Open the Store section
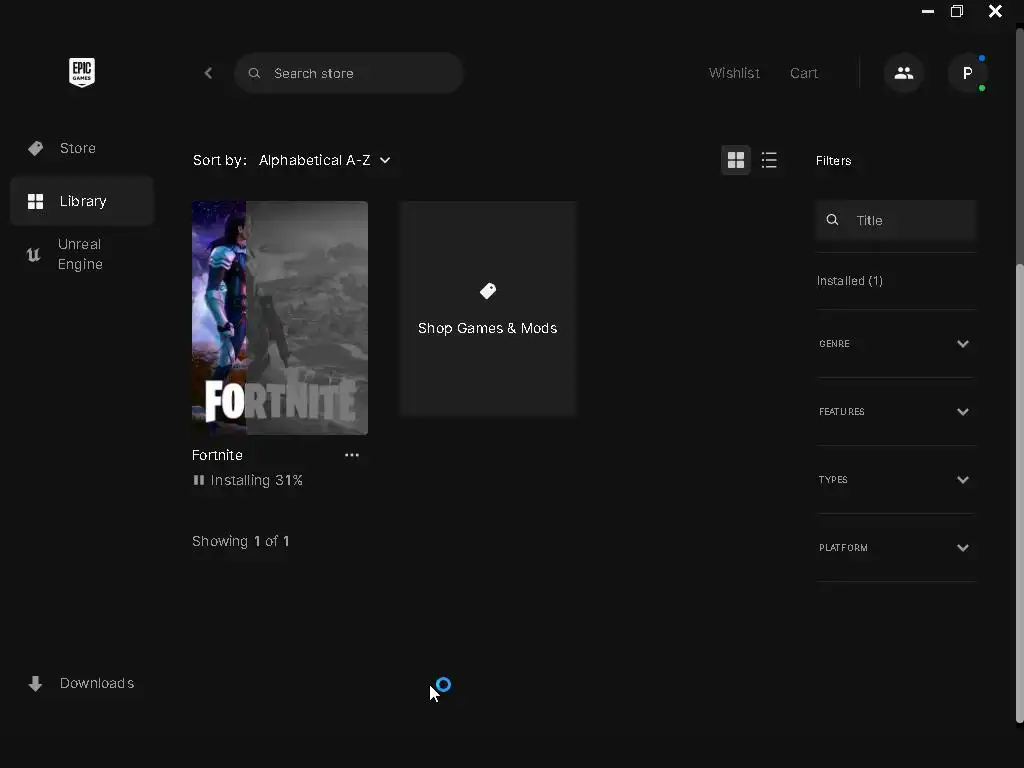 82,148
